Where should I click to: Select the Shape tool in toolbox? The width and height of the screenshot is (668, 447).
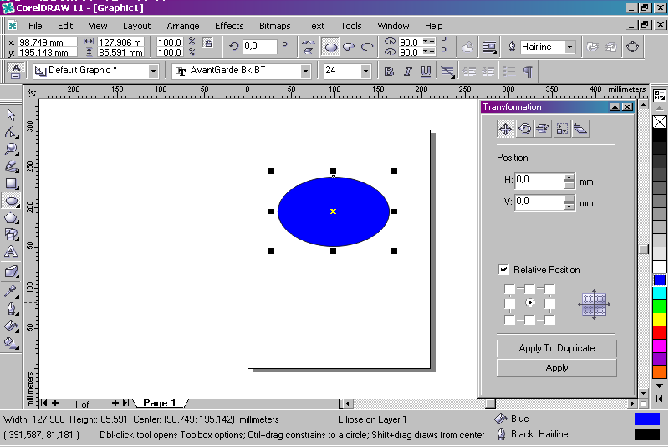11,133
